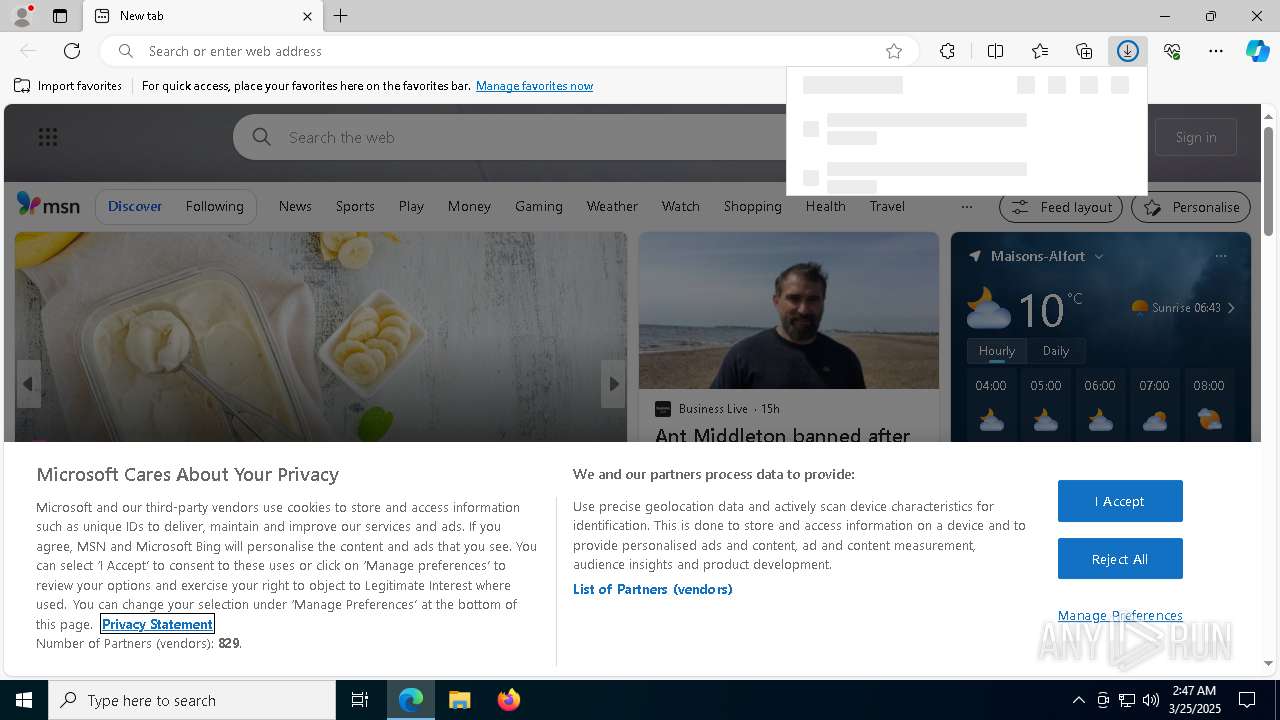Open the Health section
Viewport: 1280px width, 720px height.
pos(825,206)
